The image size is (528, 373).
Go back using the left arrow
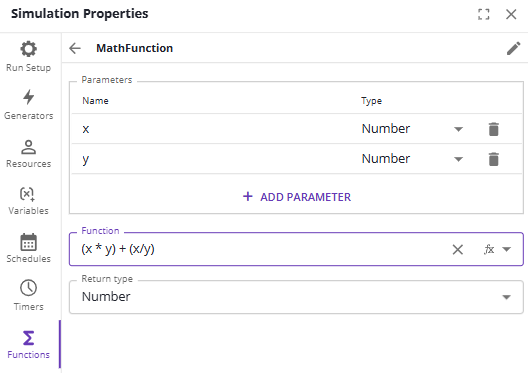tap(75, 48)
